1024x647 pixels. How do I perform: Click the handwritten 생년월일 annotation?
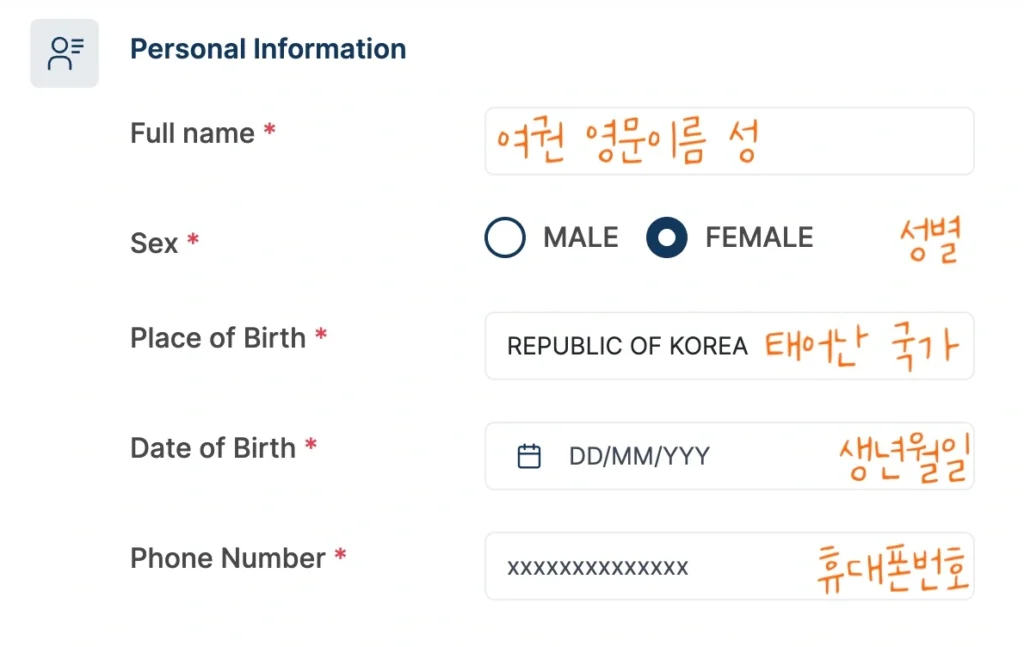906,457
